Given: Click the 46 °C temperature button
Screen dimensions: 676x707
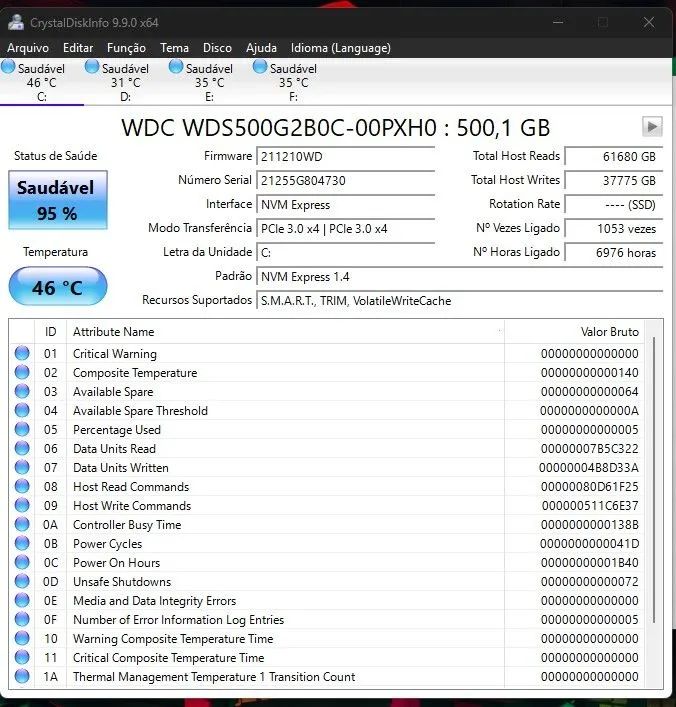Looking at the screenshot, I should coord(58,287).
